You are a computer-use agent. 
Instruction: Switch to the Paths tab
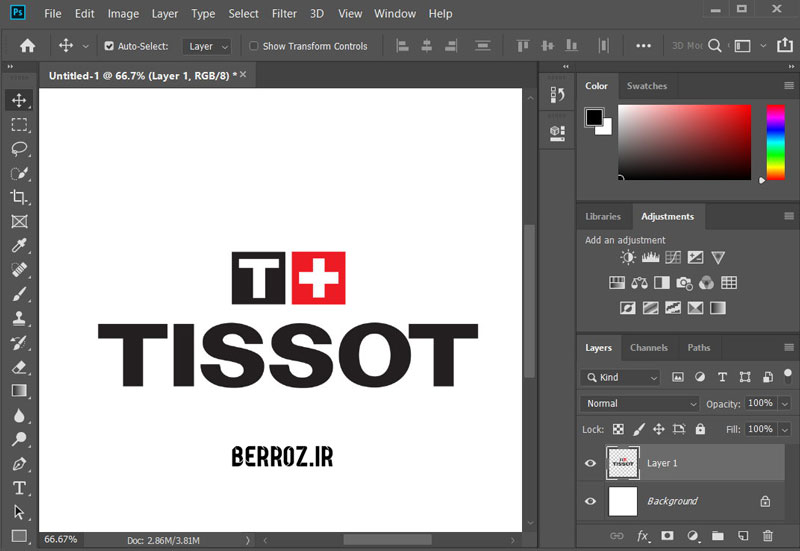(x=698, y=348)
